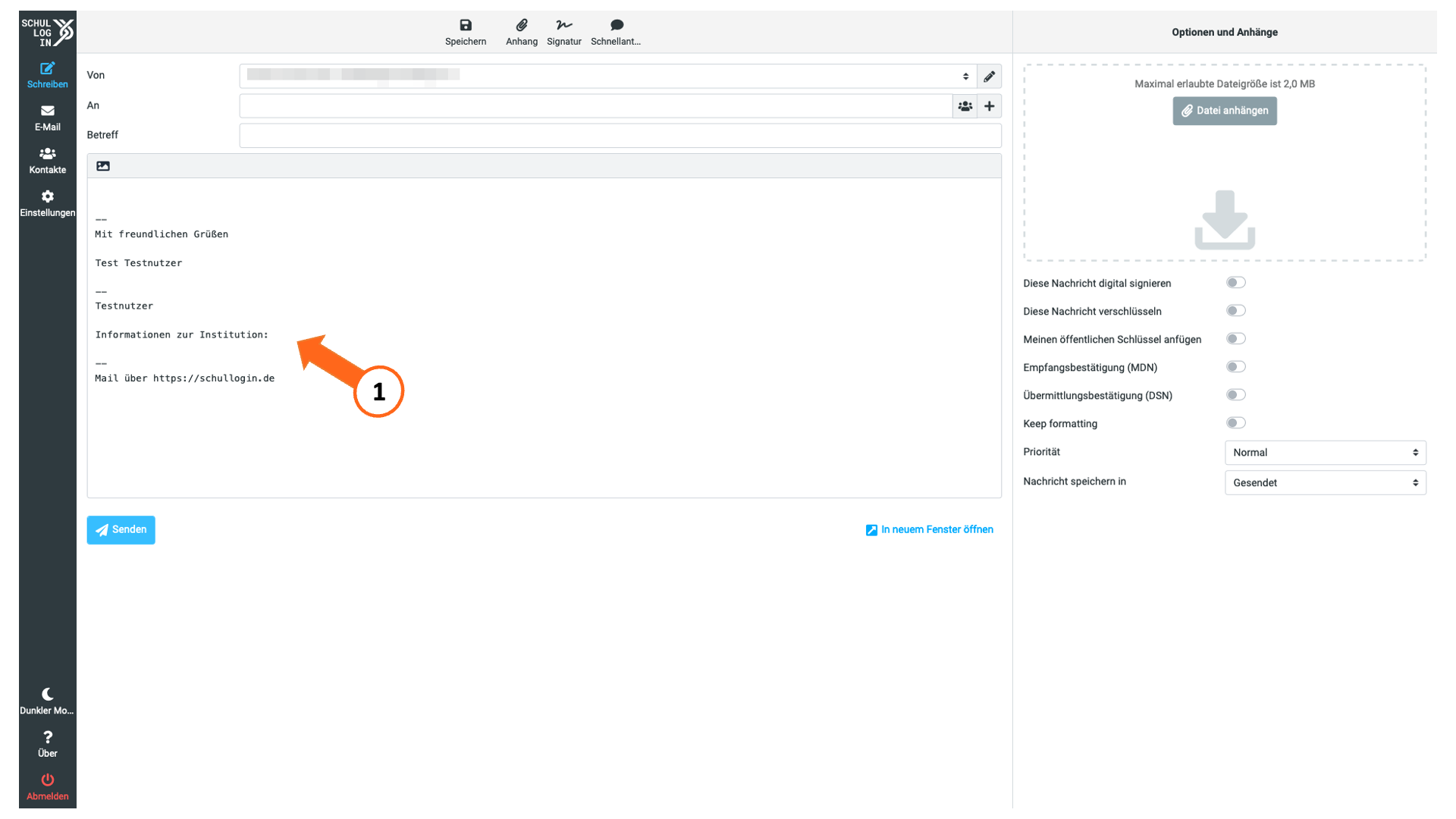Toggle Nachricht verschlüsseln switch

1235,311
